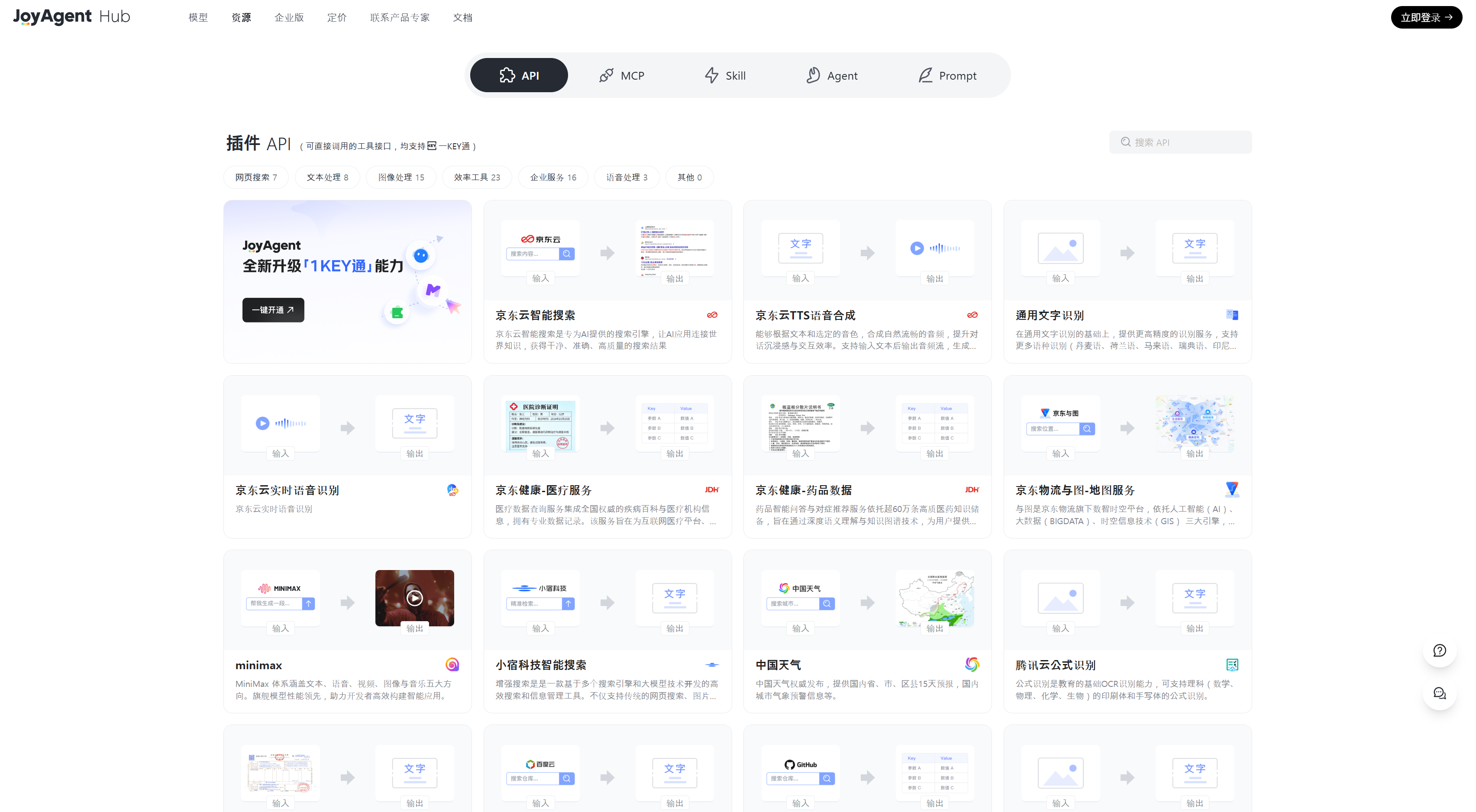Open 联系产品专家 link
The image size is (1476, 812).
pyautogui.click(x=400, y=18)
